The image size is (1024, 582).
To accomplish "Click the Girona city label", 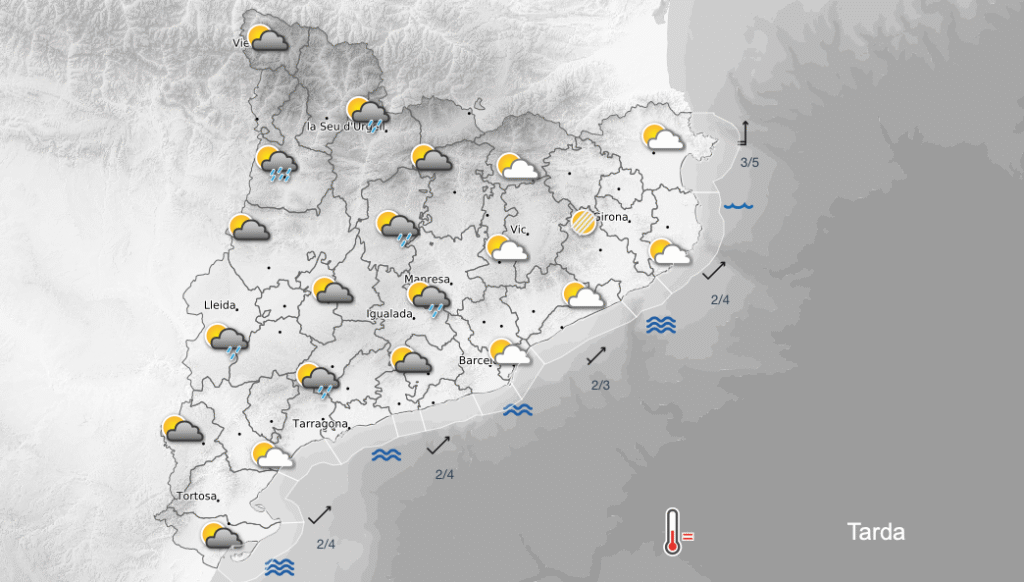I will coord(612,217).
